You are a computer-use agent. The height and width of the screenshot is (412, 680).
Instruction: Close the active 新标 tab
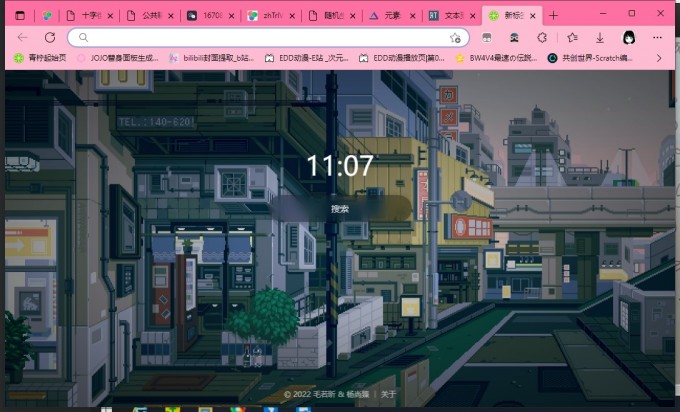click(x=533, y=16)
